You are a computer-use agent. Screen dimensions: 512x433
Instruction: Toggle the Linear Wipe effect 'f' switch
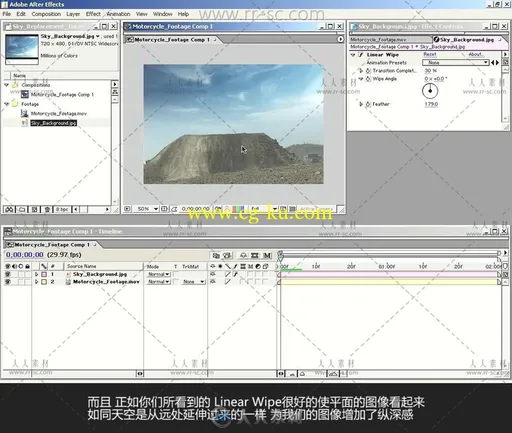pos(360,55)
